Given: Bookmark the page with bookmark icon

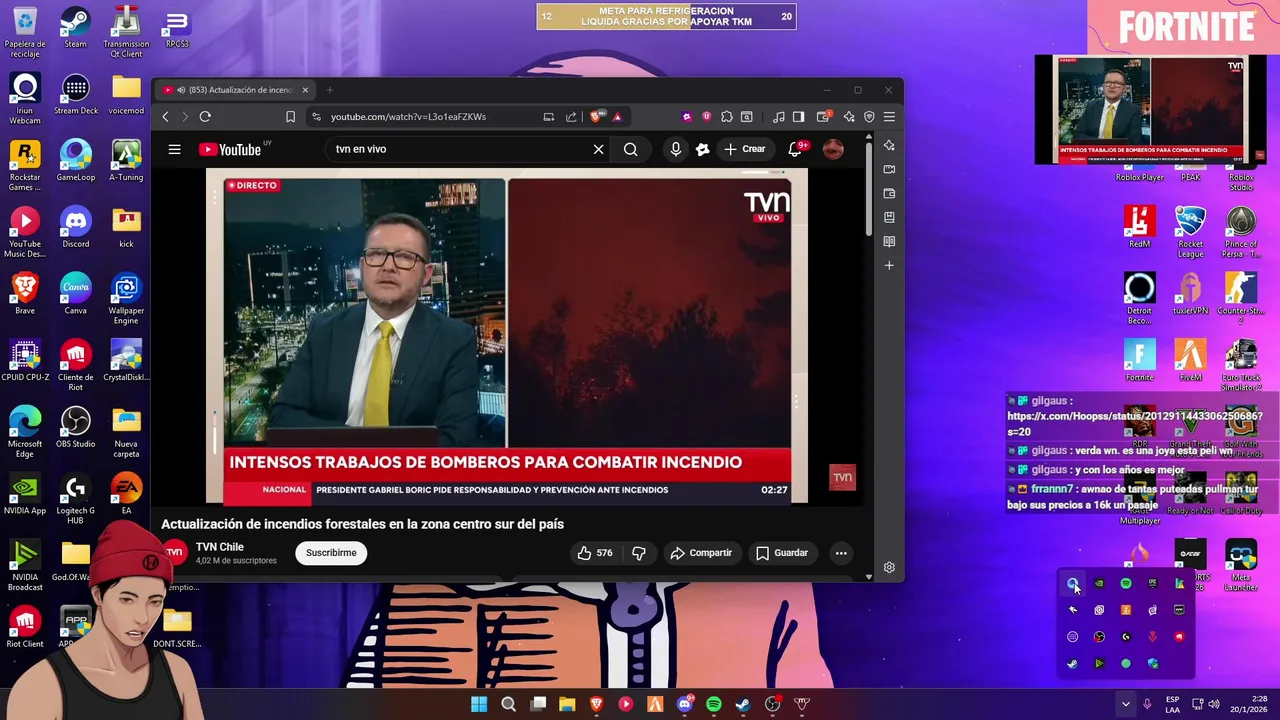Looking at the screenshot, I should [x=290, y=117].
